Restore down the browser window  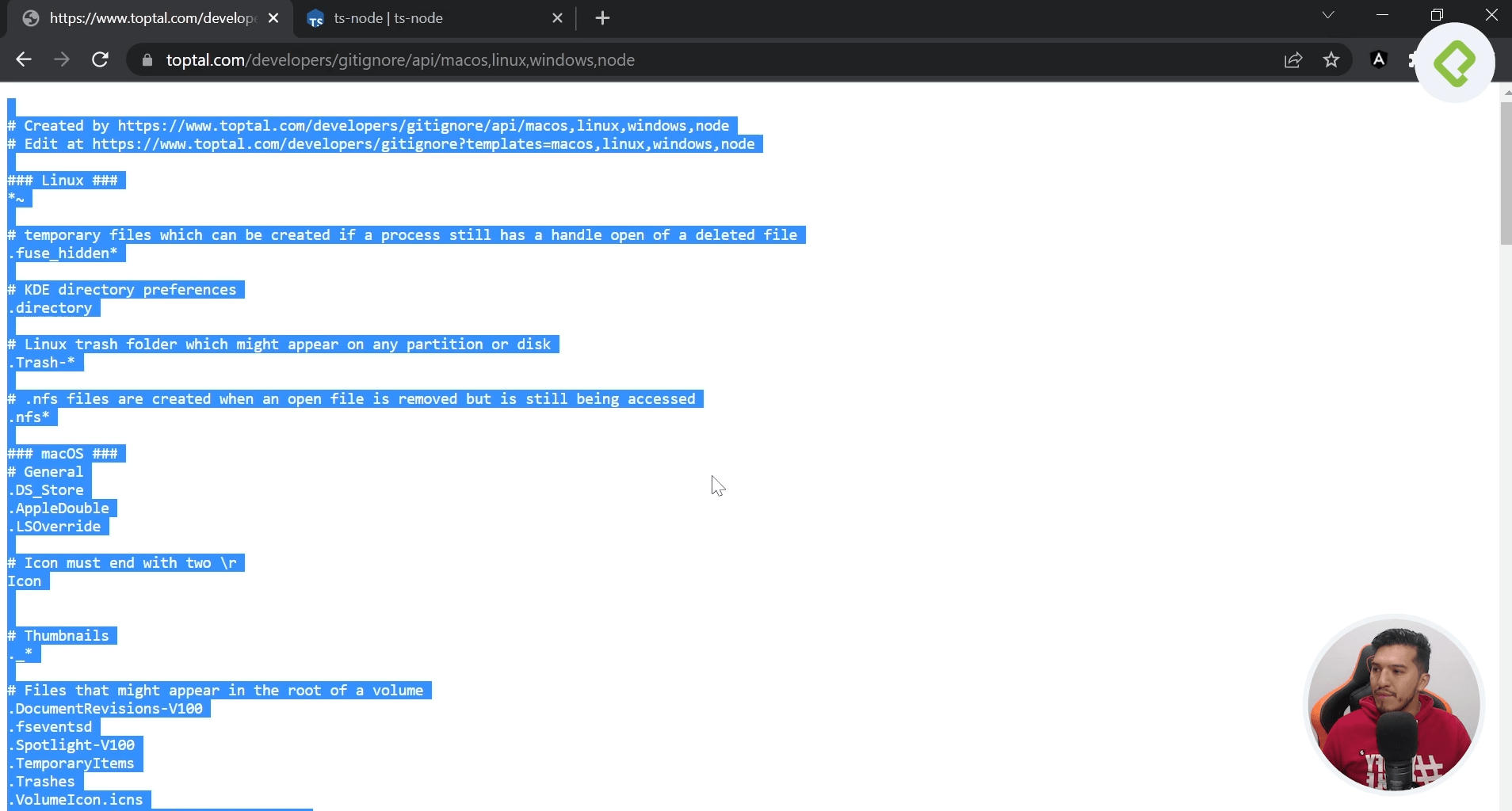pyautogui.click(x=1437, y=15)
